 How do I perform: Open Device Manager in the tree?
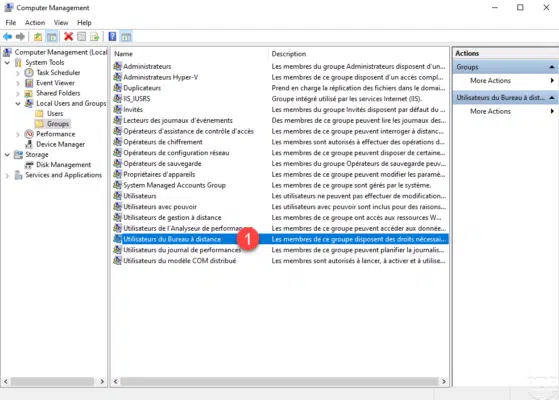point(60,144)
